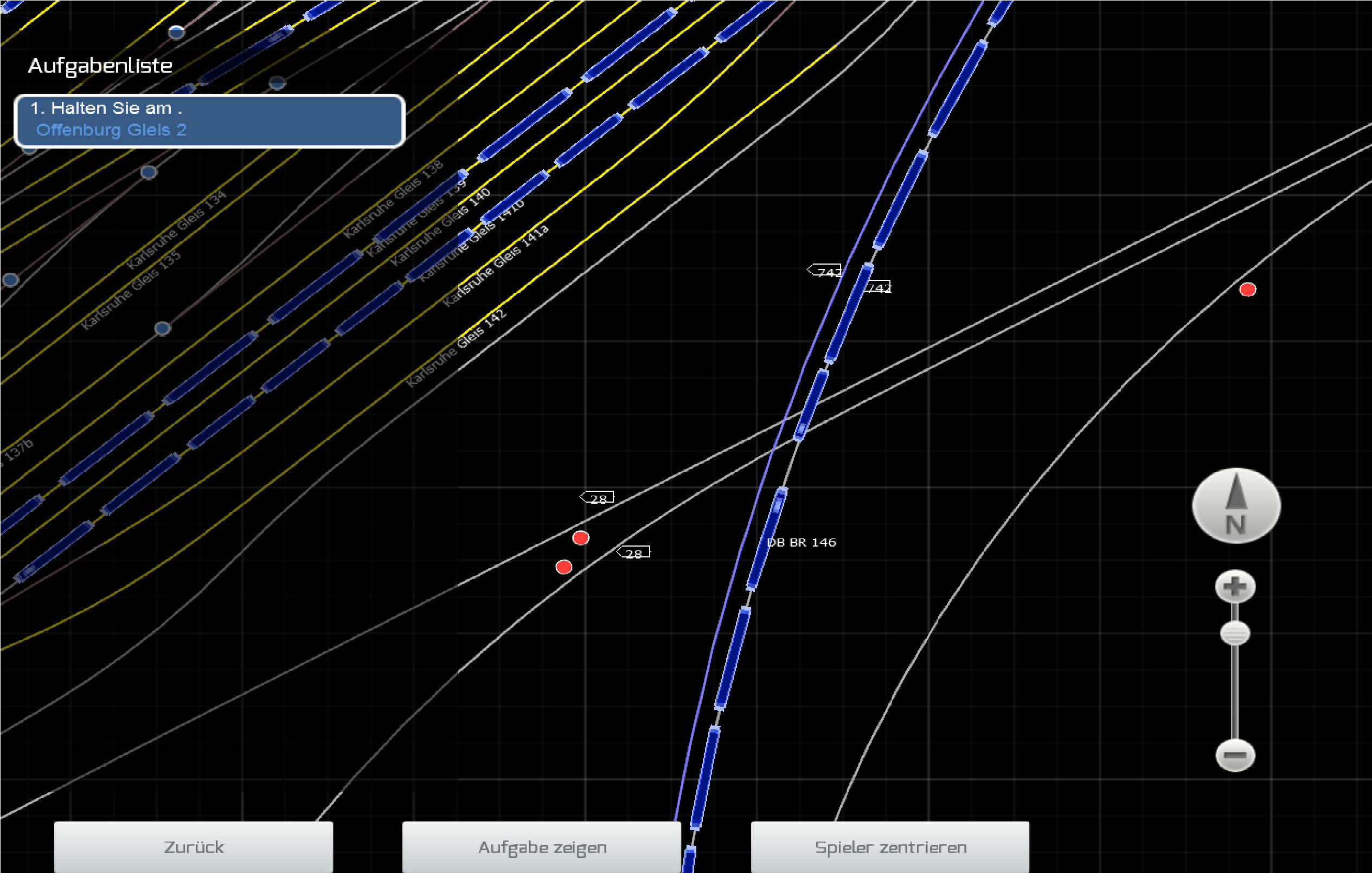Click blue junction dot near Karlsruhe Gleis 135
The height and width of the screenshot is (873, 1372).
click(x=162, y=328)
